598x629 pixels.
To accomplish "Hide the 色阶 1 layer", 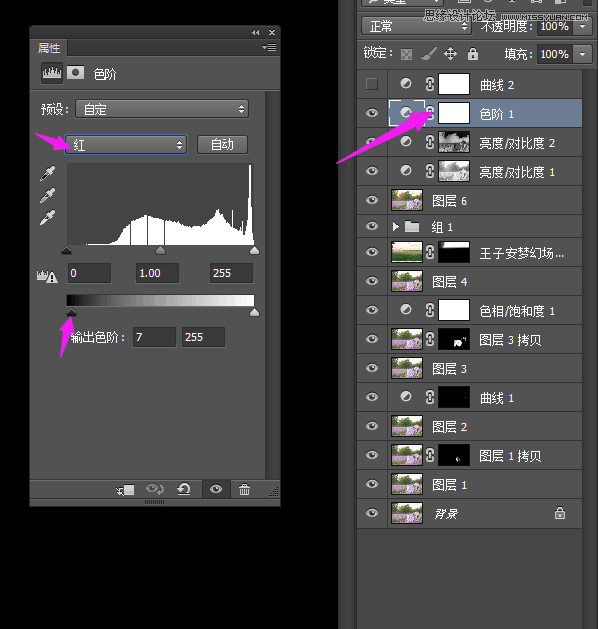I will (x=372, y=113).
